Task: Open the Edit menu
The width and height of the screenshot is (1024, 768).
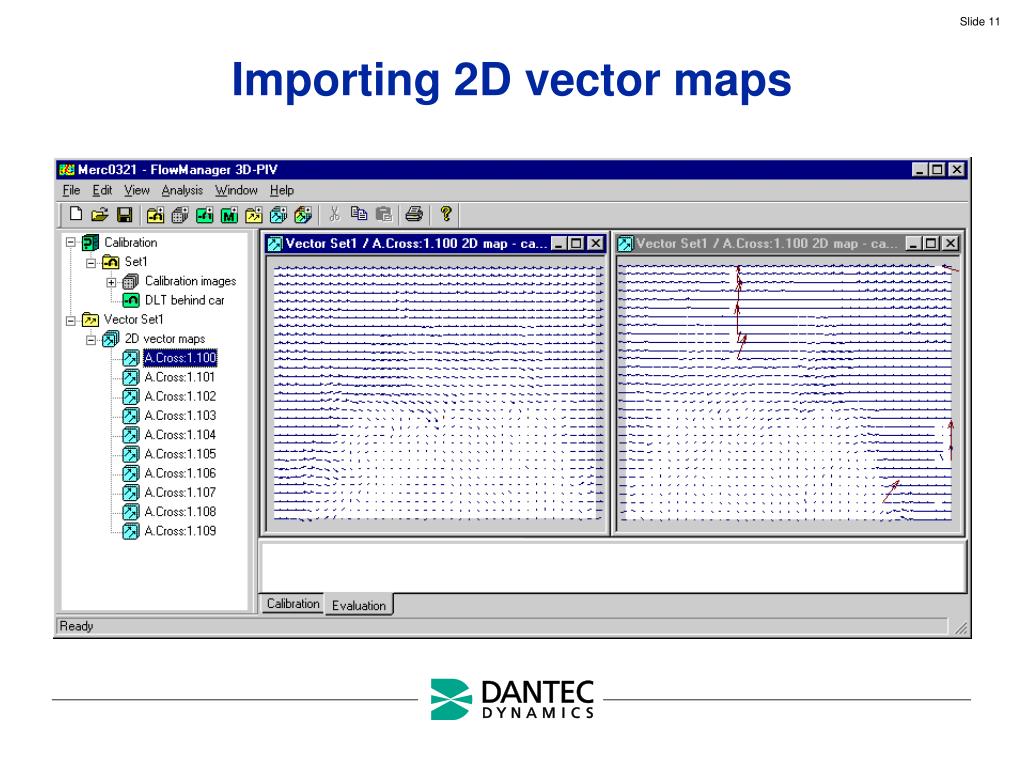Action: (102, 191)
